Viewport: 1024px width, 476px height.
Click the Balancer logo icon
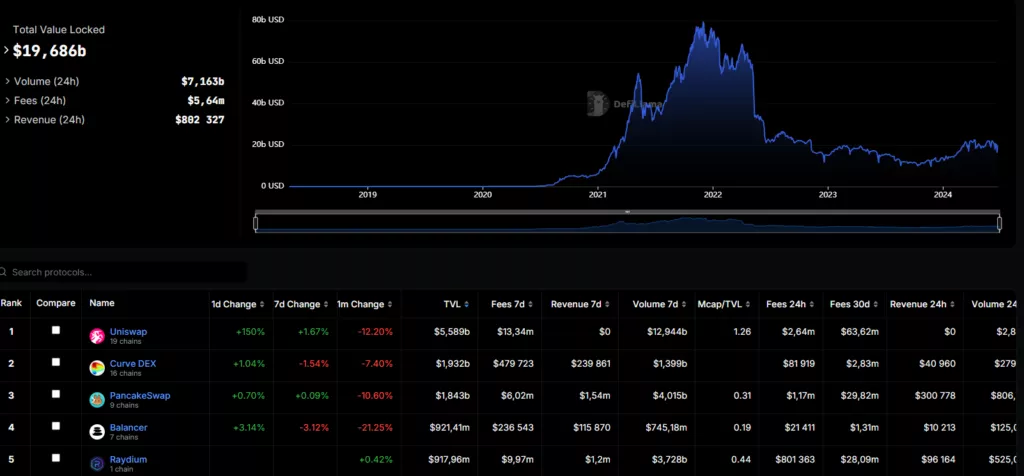(x=97, y=432)
